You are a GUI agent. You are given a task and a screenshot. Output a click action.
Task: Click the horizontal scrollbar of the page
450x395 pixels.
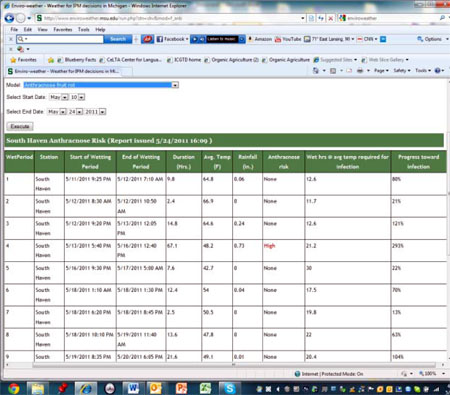[234, 365]
